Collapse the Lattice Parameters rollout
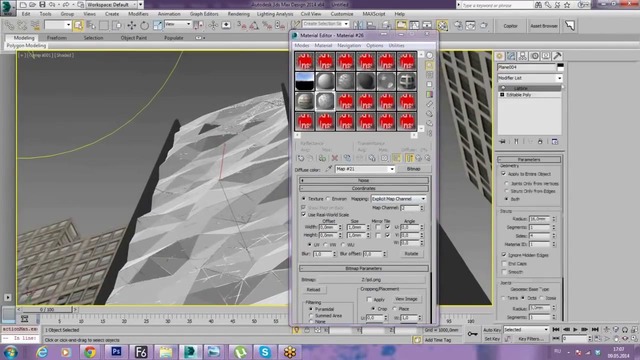This screenshot has width=640, height=360. (x=529, y=160)
